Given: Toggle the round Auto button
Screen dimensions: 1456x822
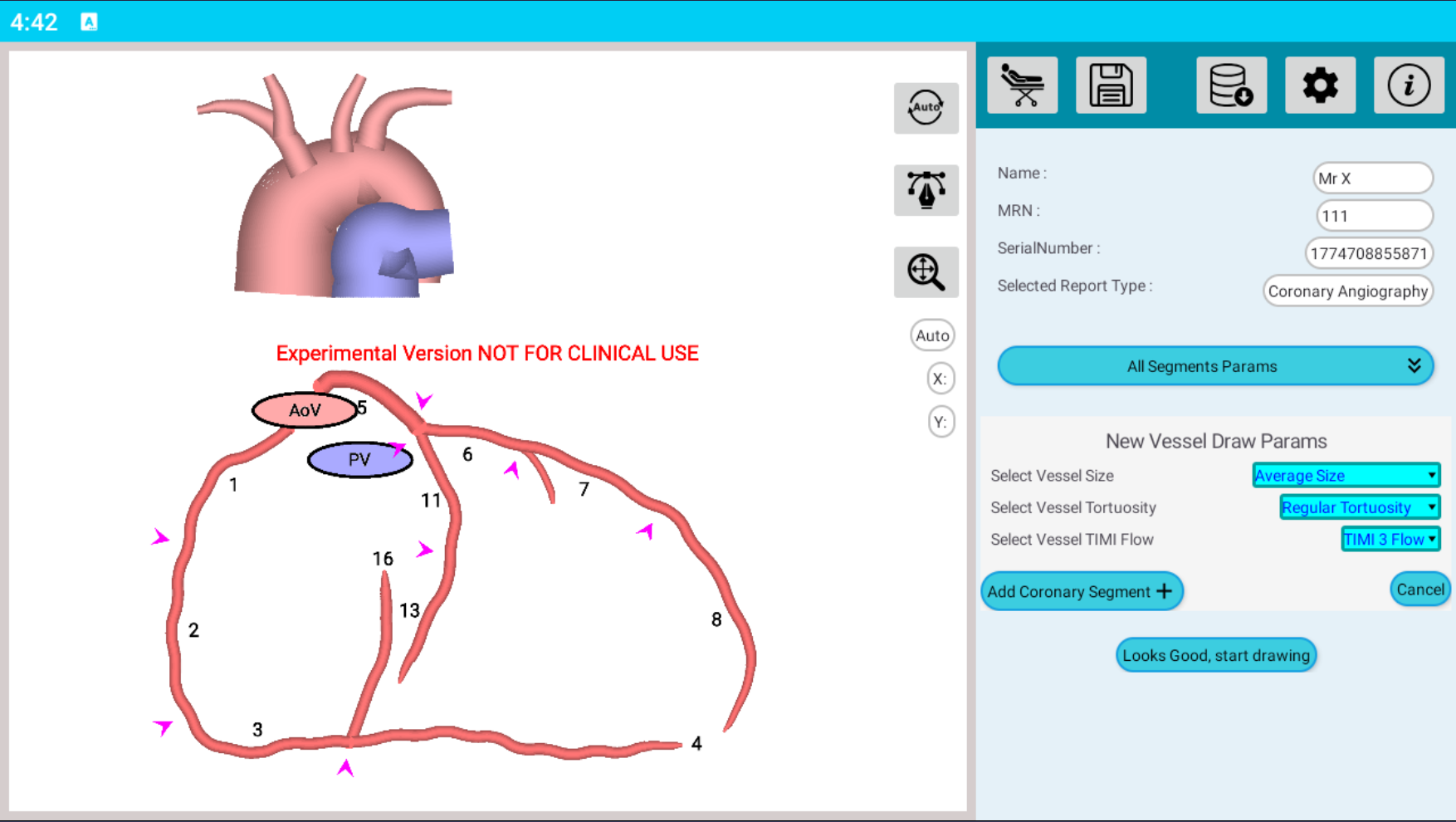Looking at the screenshot, I should click(x=931, y=335).
